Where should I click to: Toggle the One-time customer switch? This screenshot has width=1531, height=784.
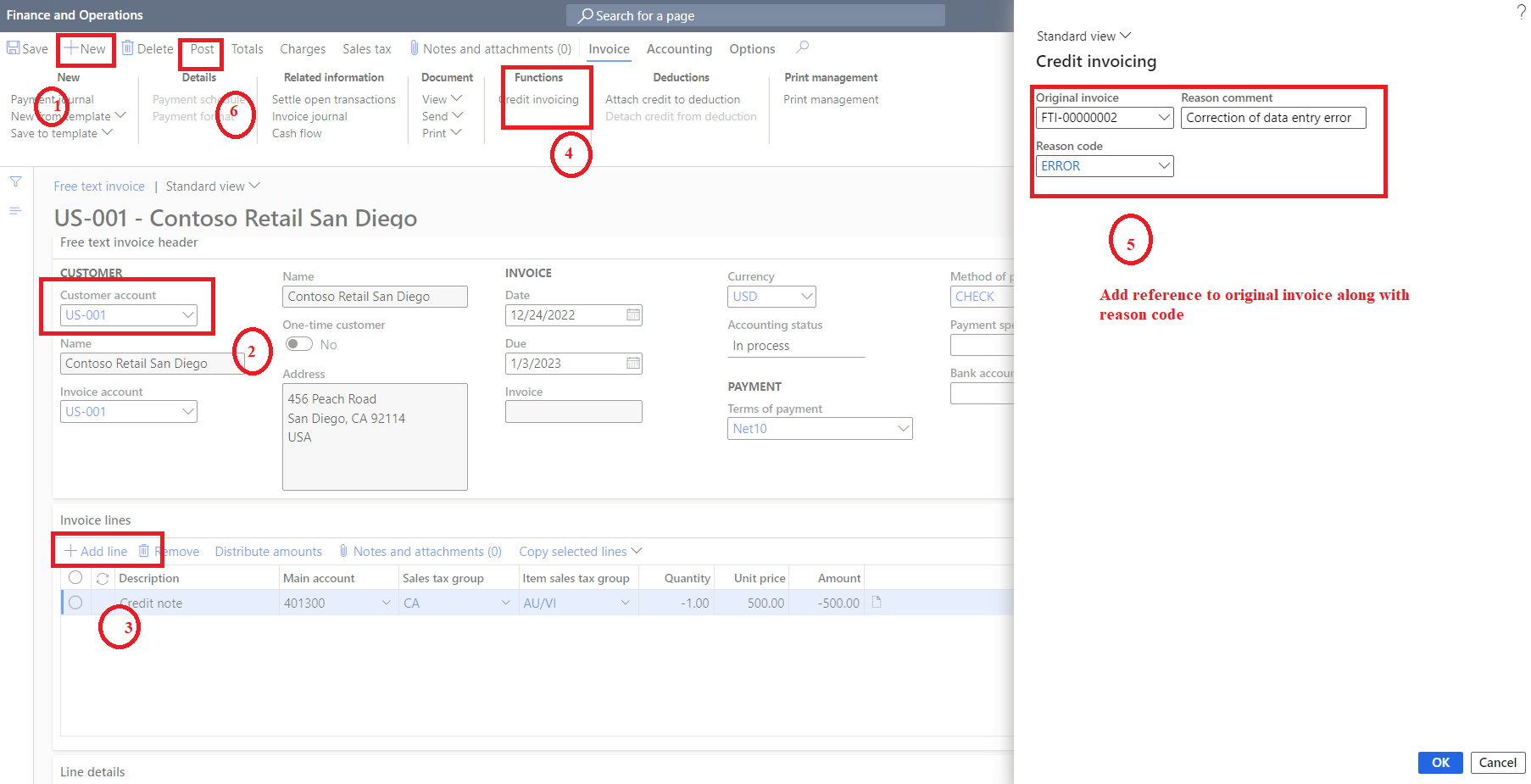point(298,344)
